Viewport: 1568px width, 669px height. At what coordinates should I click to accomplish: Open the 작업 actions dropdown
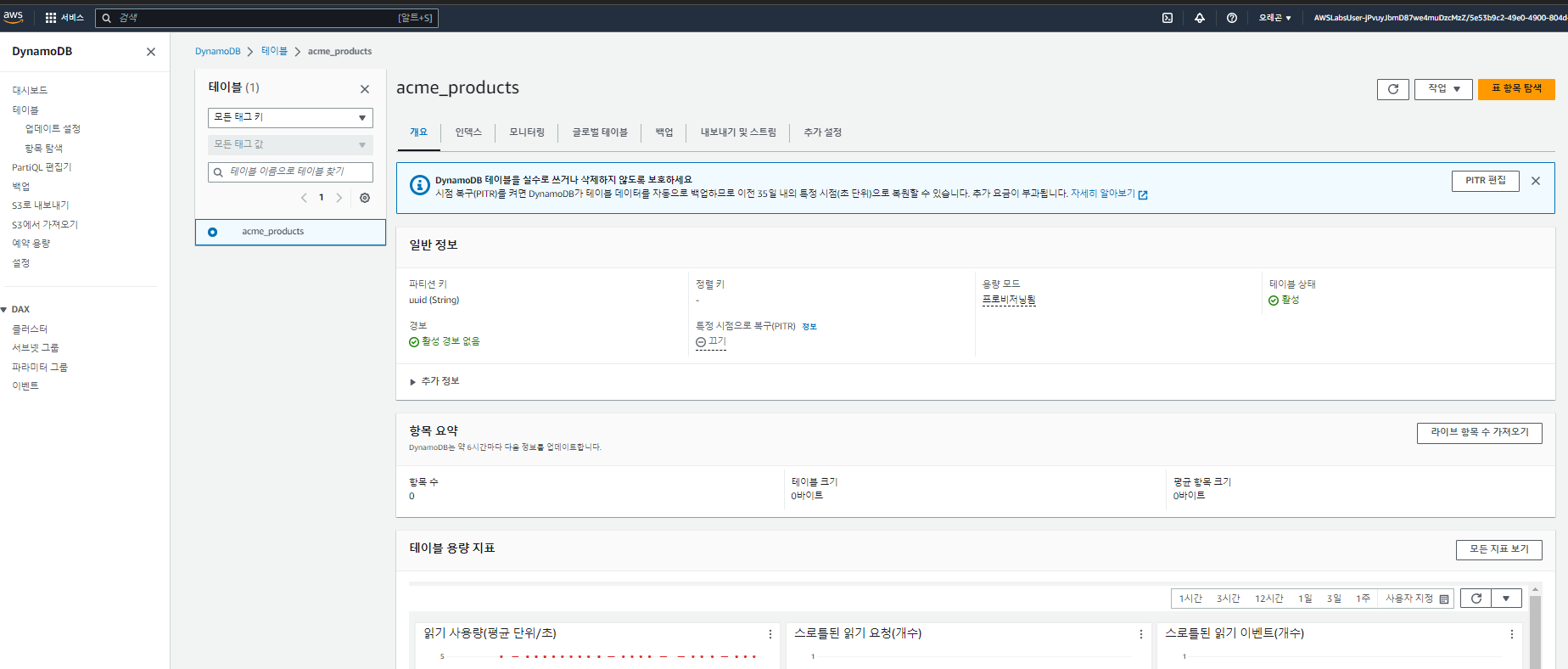[x=1443, y=89]
